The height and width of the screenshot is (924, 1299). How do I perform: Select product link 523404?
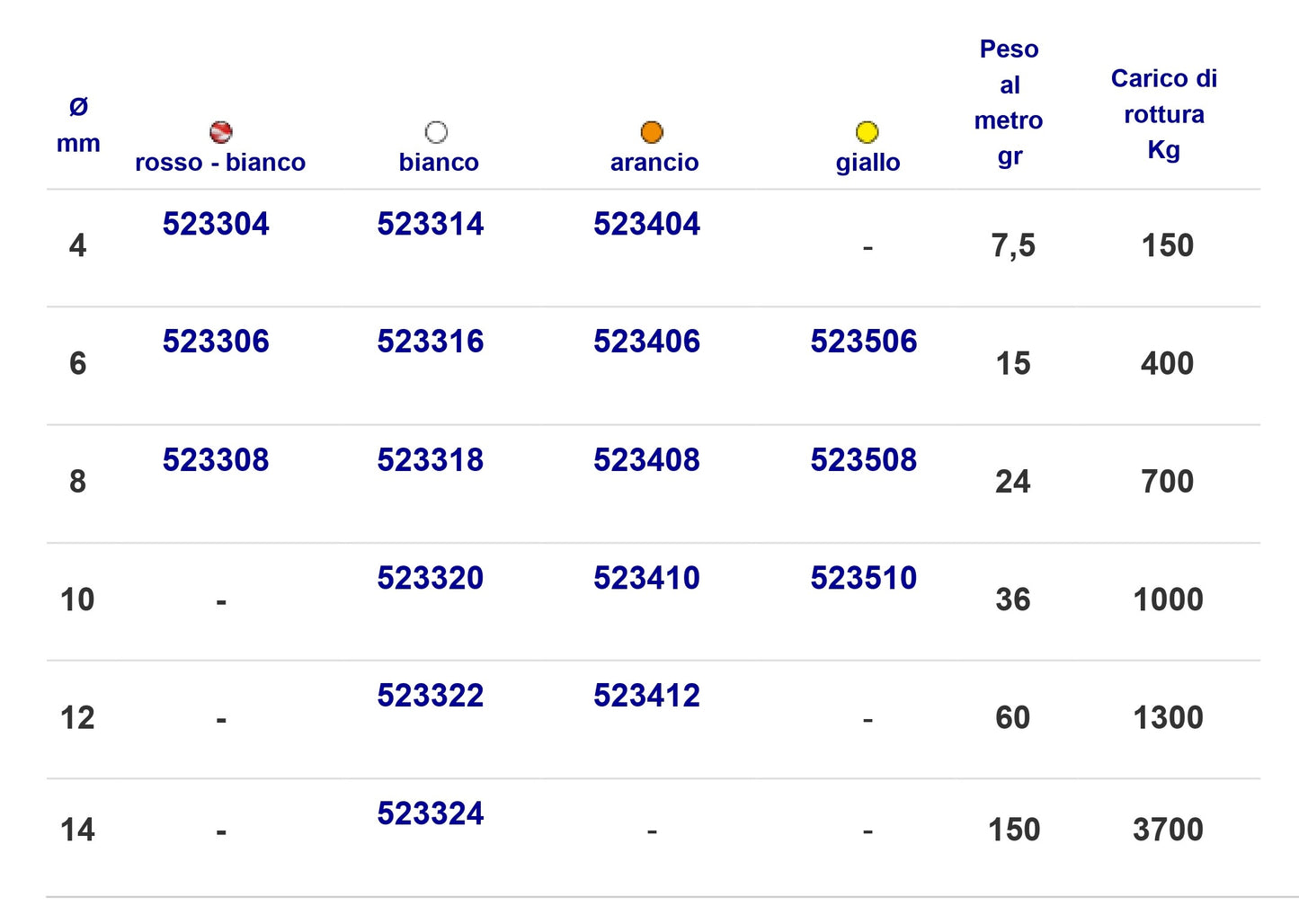[646, 224]
